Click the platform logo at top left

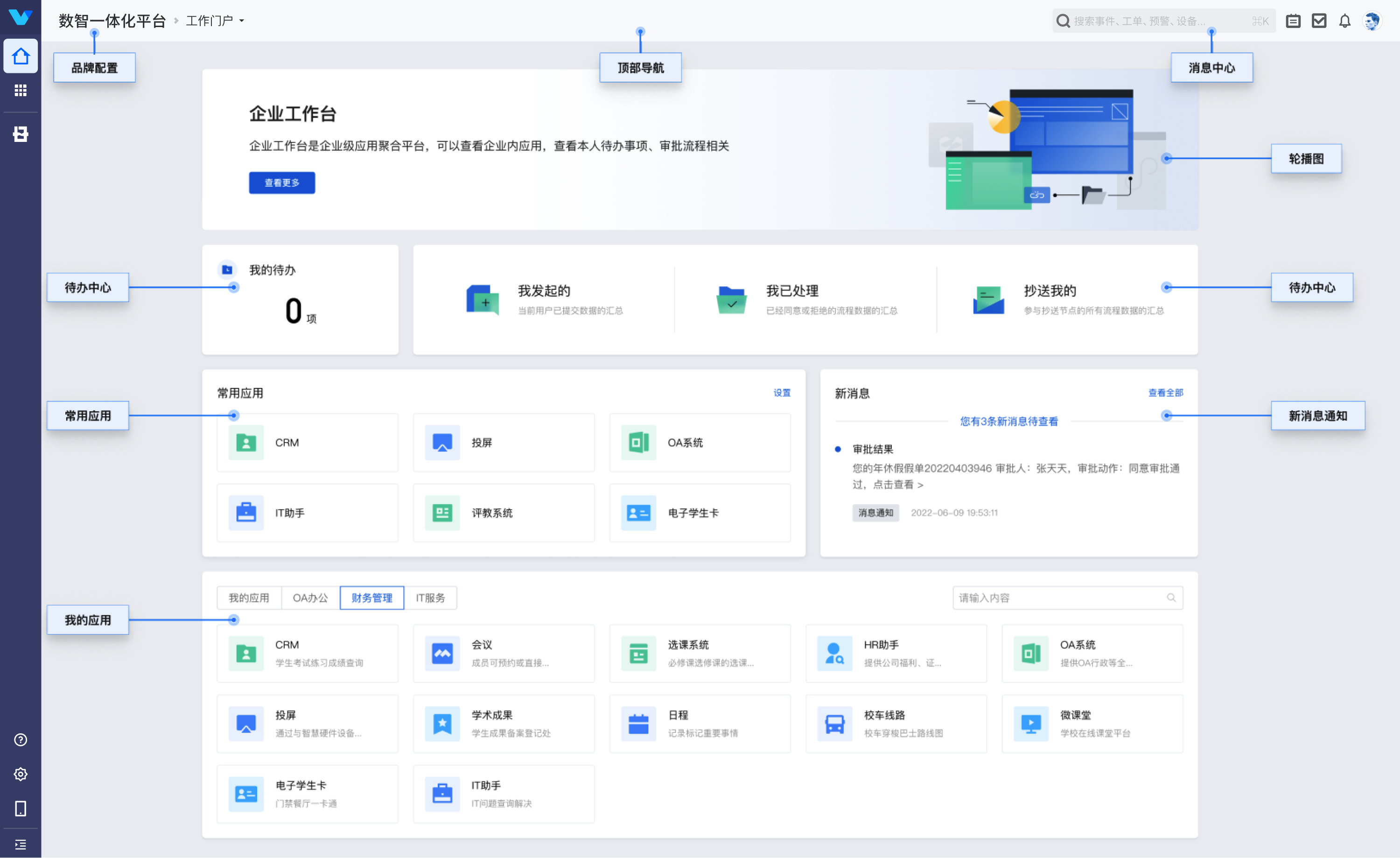coord(21,17)
